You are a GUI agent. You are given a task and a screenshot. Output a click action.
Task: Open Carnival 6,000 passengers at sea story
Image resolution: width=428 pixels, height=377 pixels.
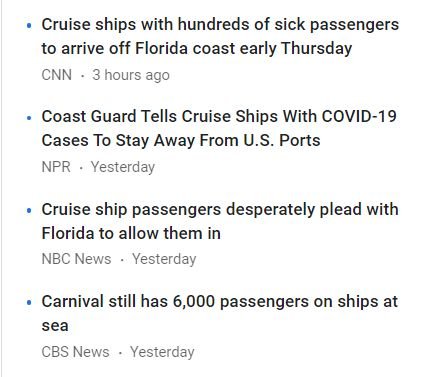click(x=220, y=313)
